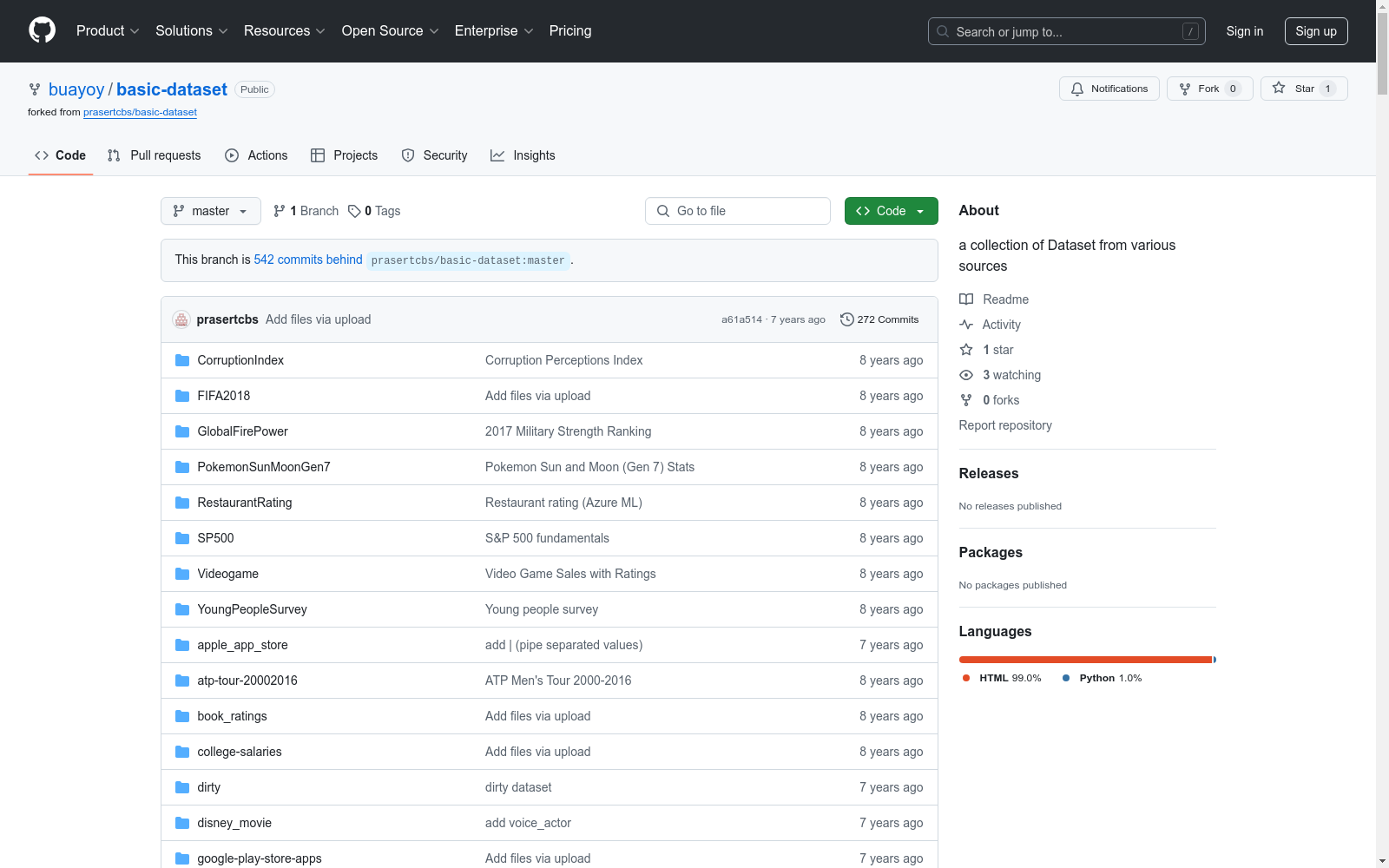Expand the Open Source menu

click(391, 30)
